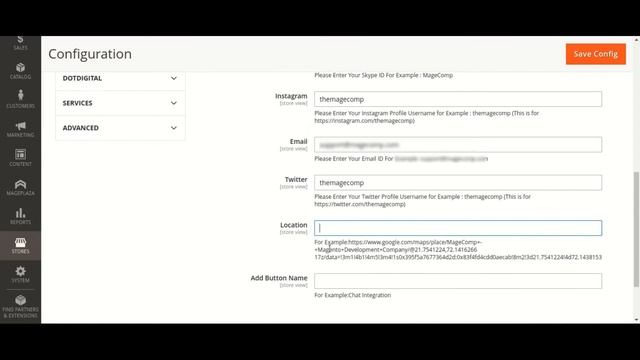
Task: Click the Add Button Name label
Action: [279, 278]
